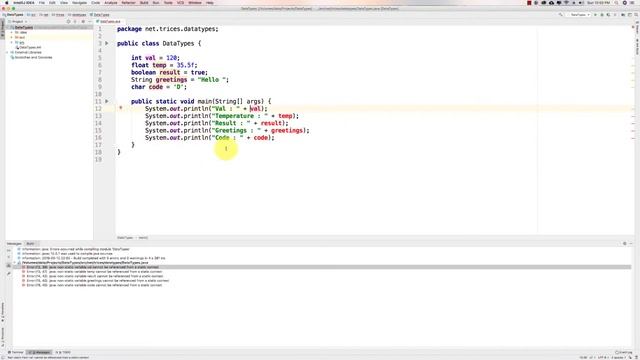Open the Help menu
Screen dimensions: 640x360
[210, 2]
